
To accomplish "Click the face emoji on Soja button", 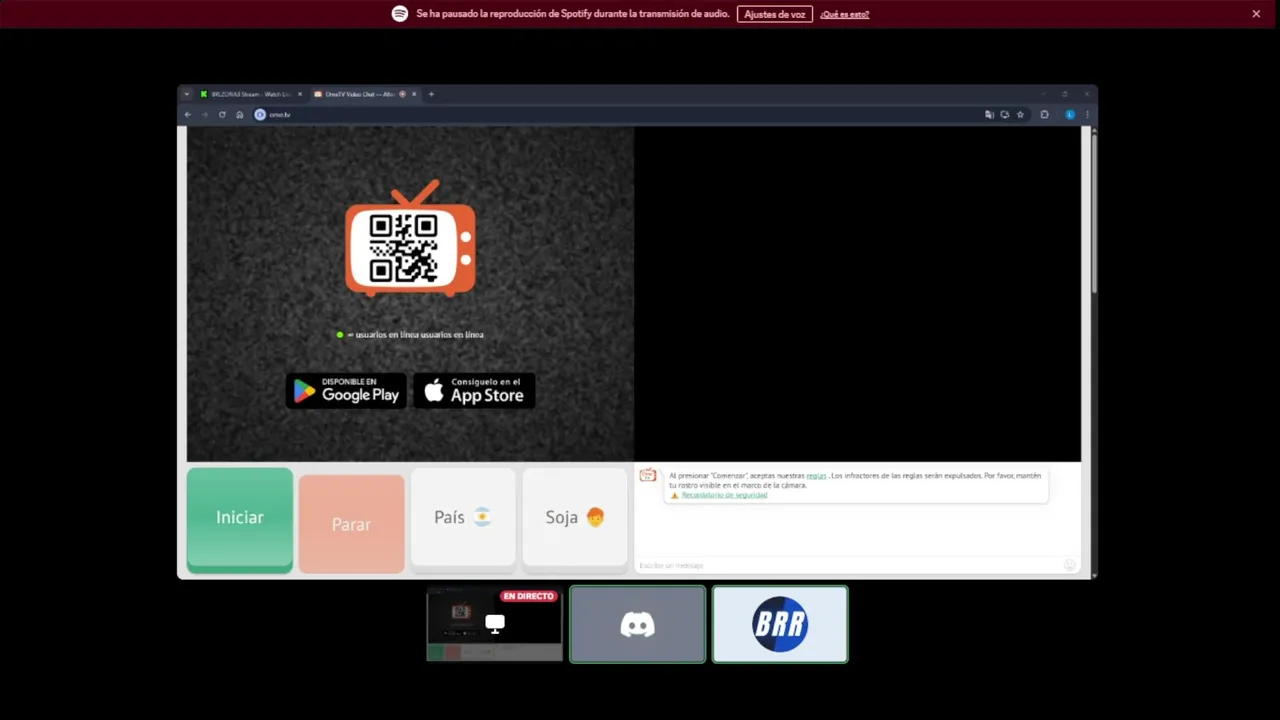I will [595, 517].
